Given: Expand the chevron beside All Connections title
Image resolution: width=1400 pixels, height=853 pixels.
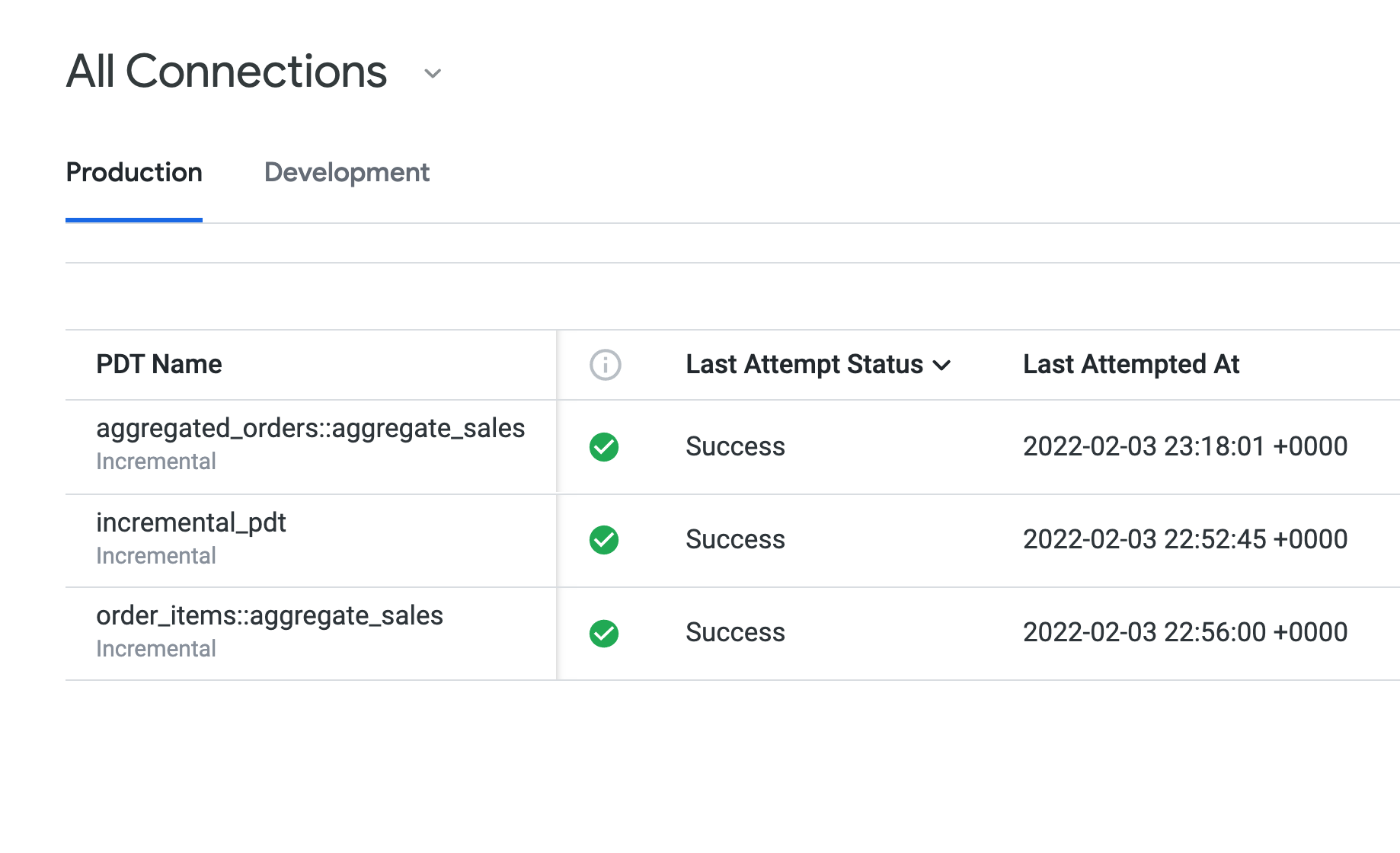Looking at the screenshot, I should pyautogui.click(x=432, y=74).
